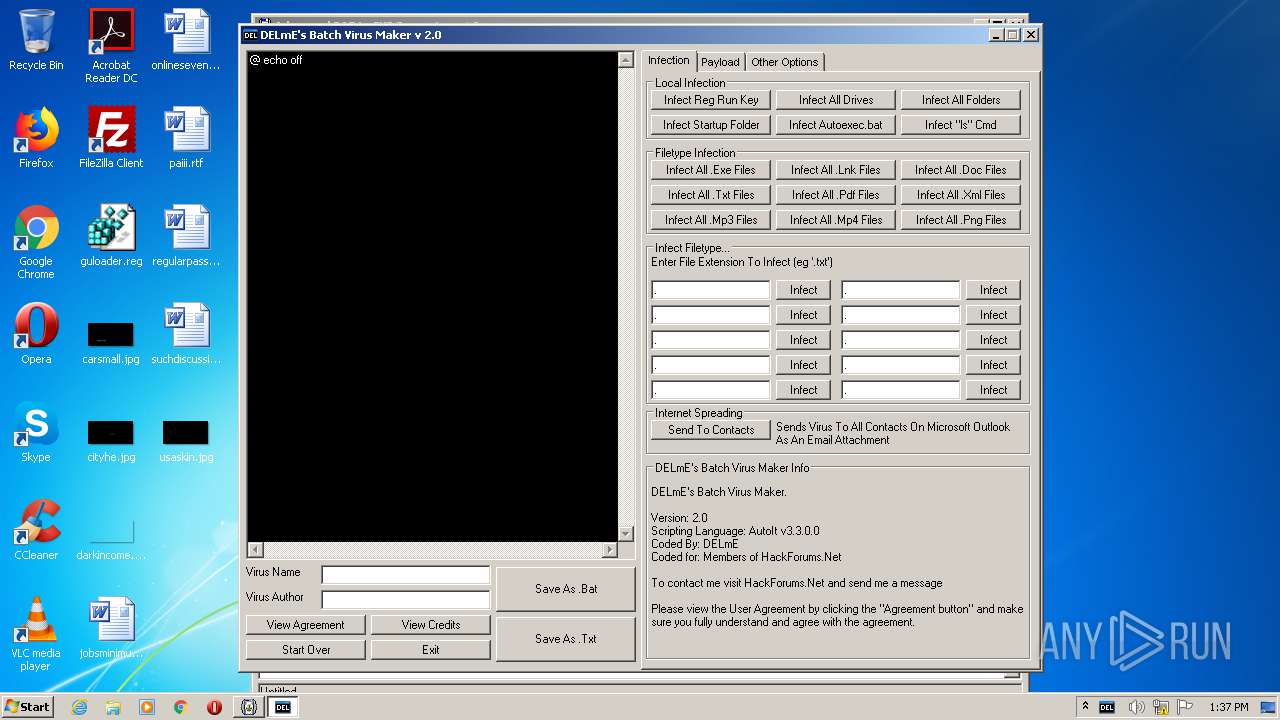Click the first file extension input field
This screenshot has width=1280, height=720.
pos(711,290)
